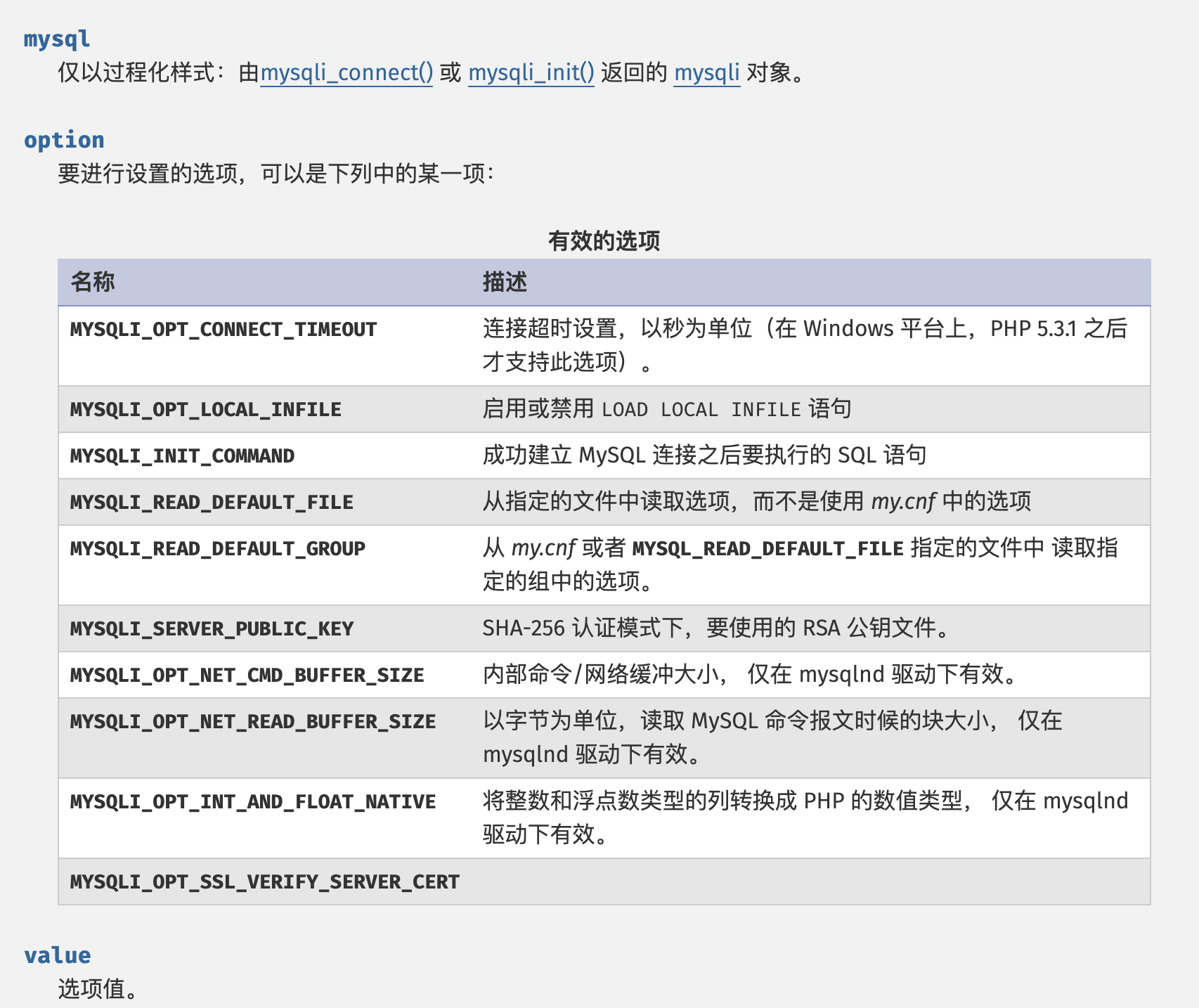Click the SHA-256 认证模式 description
Screen dimensions: 1199x1008
[715, 628]
